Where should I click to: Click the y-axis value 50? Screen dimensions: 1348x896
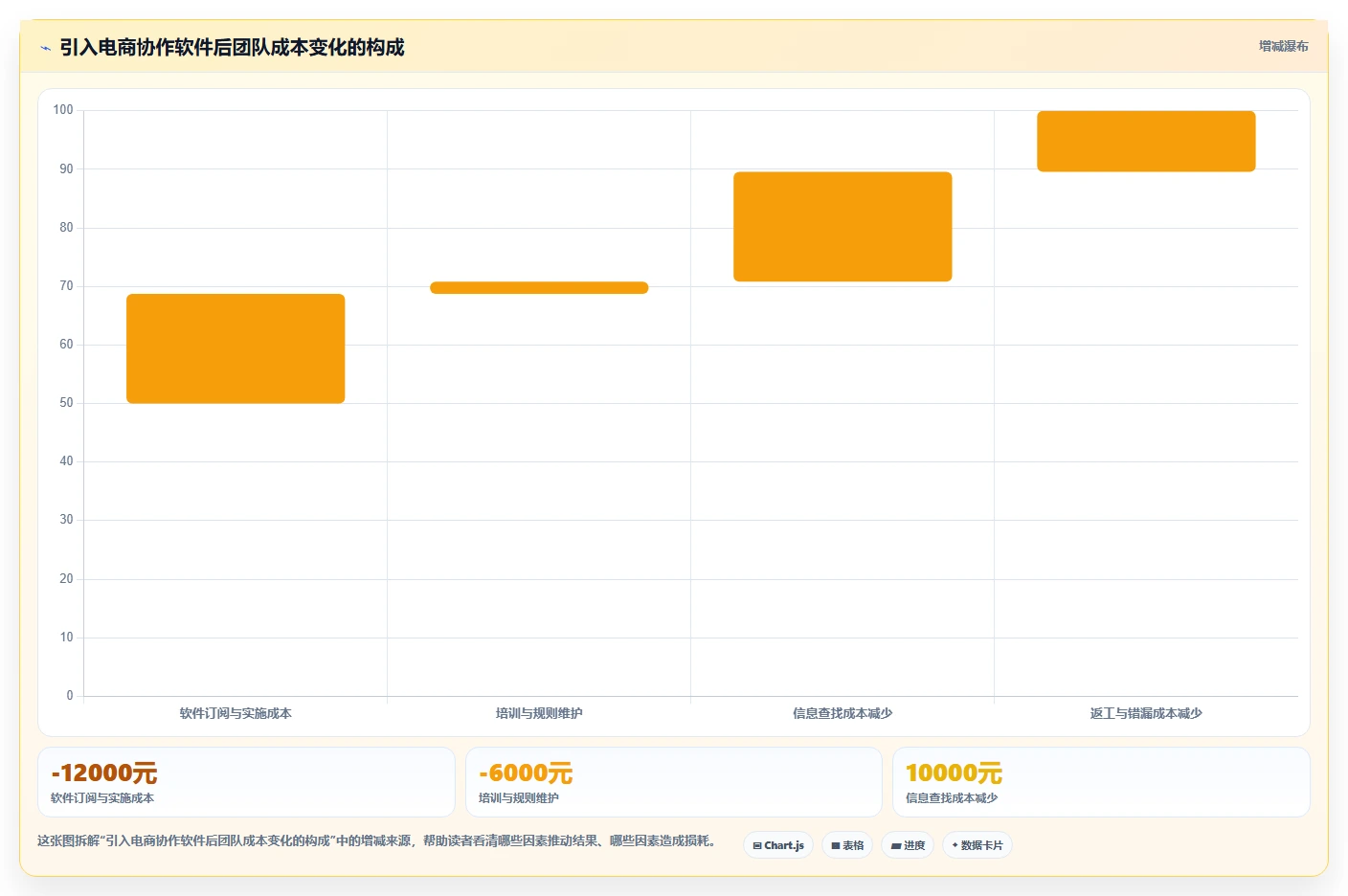pos(66,403)
